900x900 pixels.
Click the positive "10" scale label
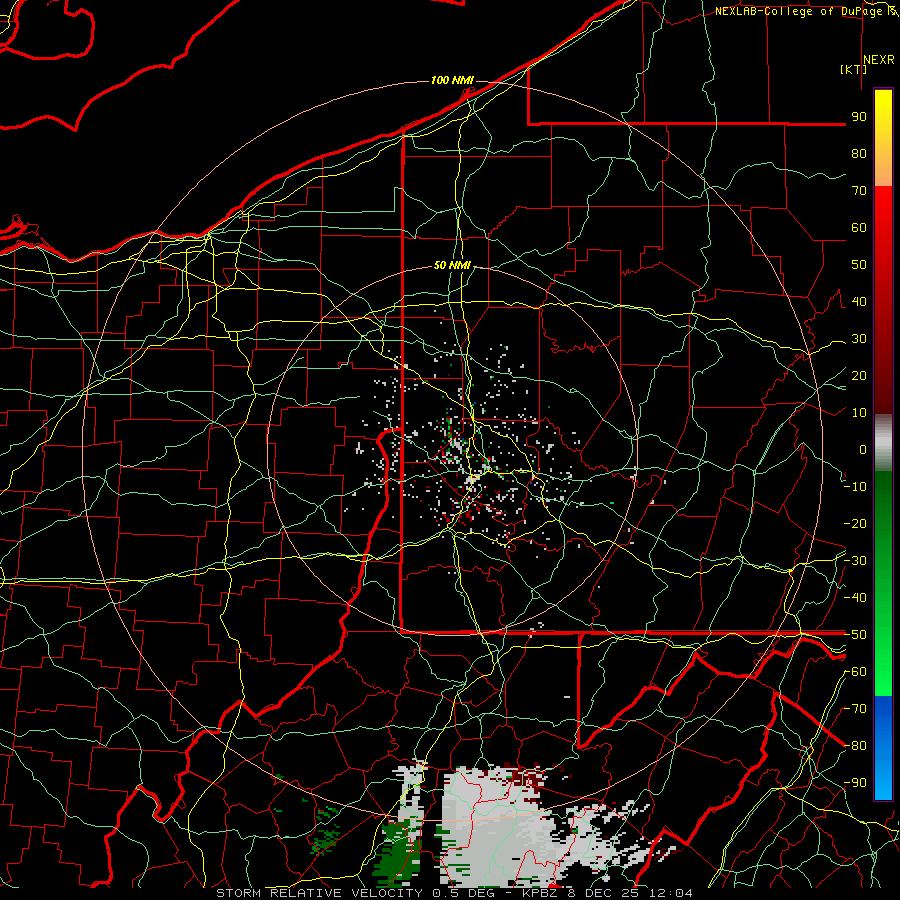[859, 413]
